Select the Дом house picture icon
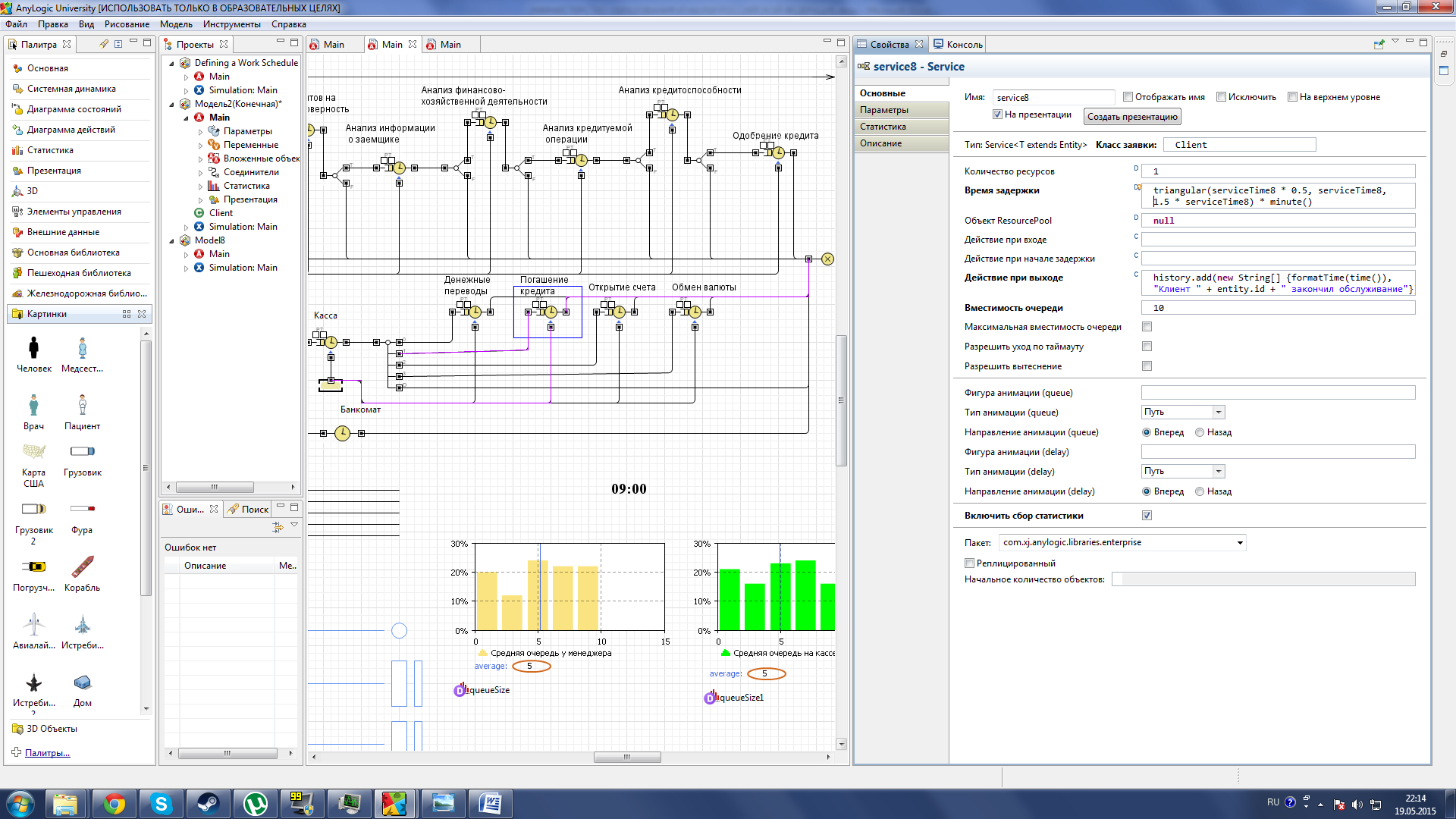The width and height of the screenshot is (1456, 819). (x=82, y=683)
